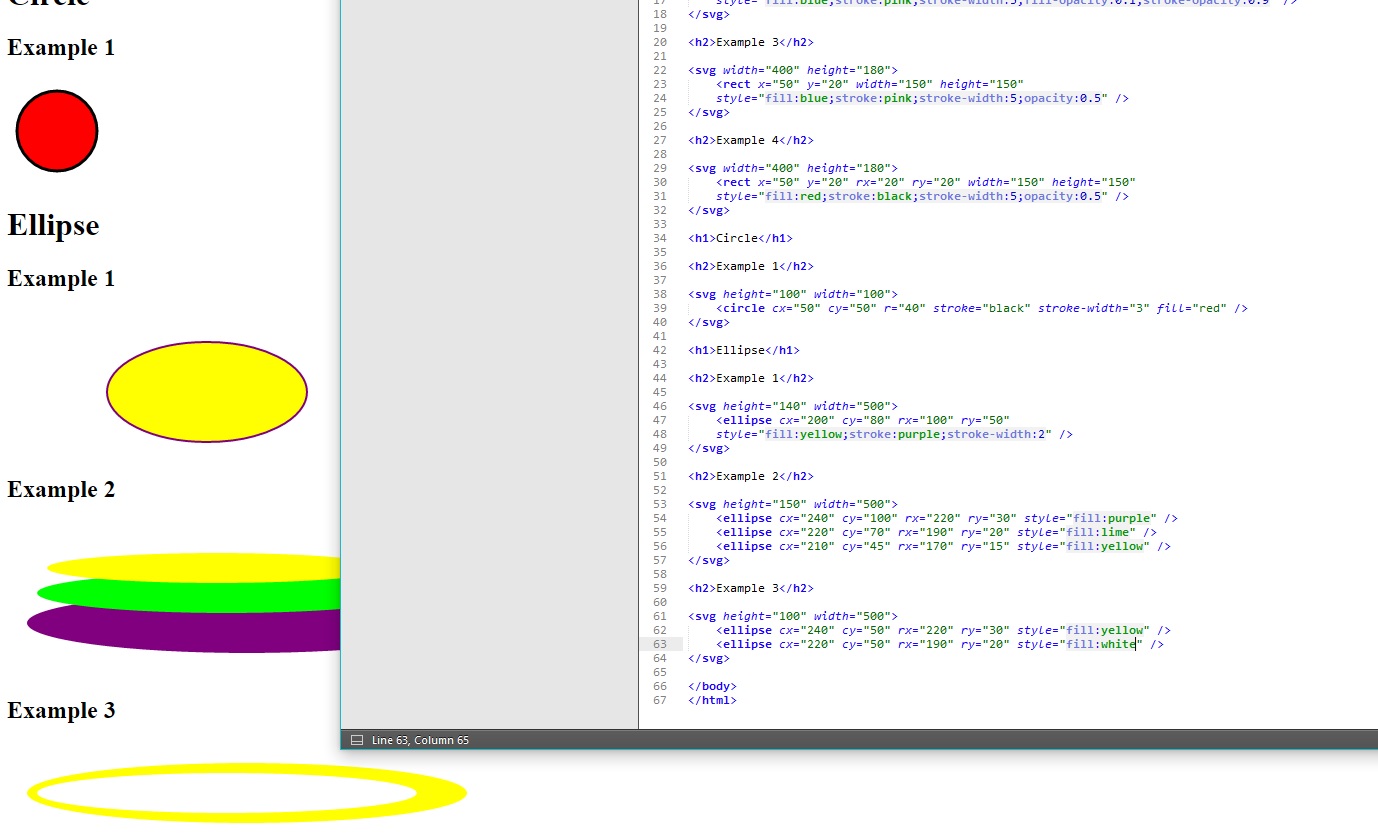Click the small panel icon in editor status bar
This screenshot has width=1378, height=834.
[x=357, y=740]
